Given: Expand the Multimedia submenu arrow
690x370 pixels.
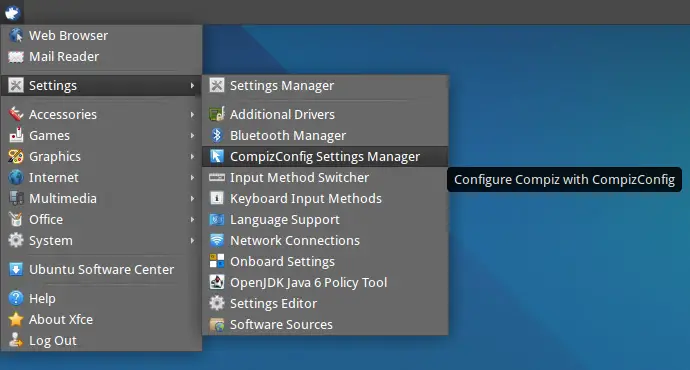Looking at the screenshot, I should 192,198.
